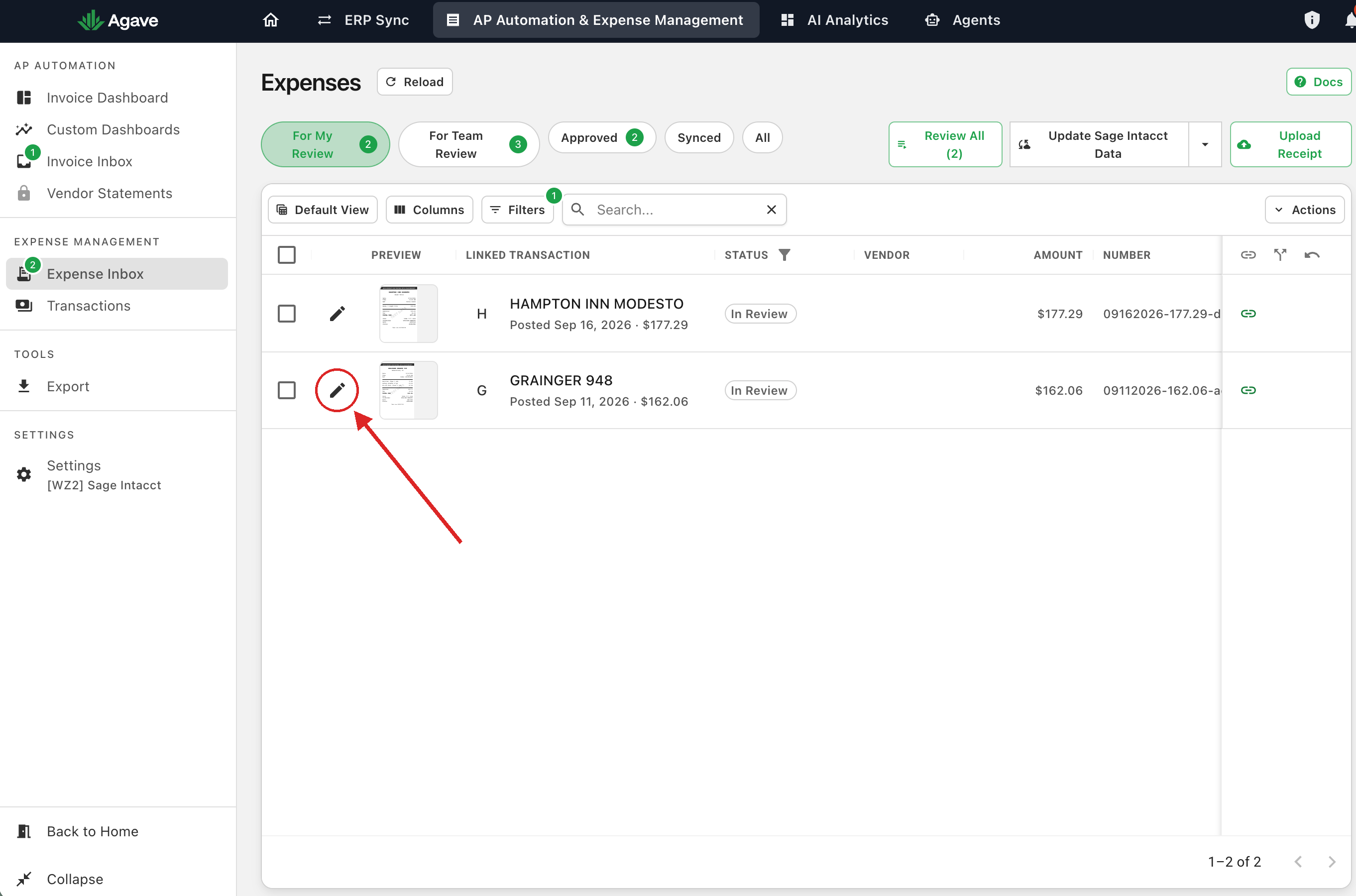Image resolution: width=1356 pixels, height=896 pixels.
Task: Click the Review All (2) button
Action: (x=945, y=144)
